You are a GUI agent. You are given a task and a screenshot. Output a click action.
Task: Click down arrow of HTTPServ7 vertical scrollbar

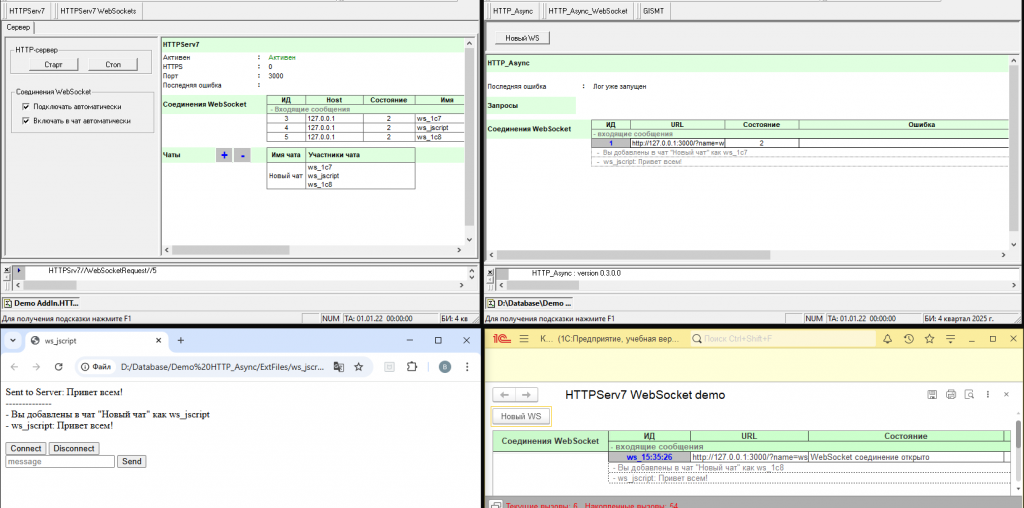click(468, 239)
